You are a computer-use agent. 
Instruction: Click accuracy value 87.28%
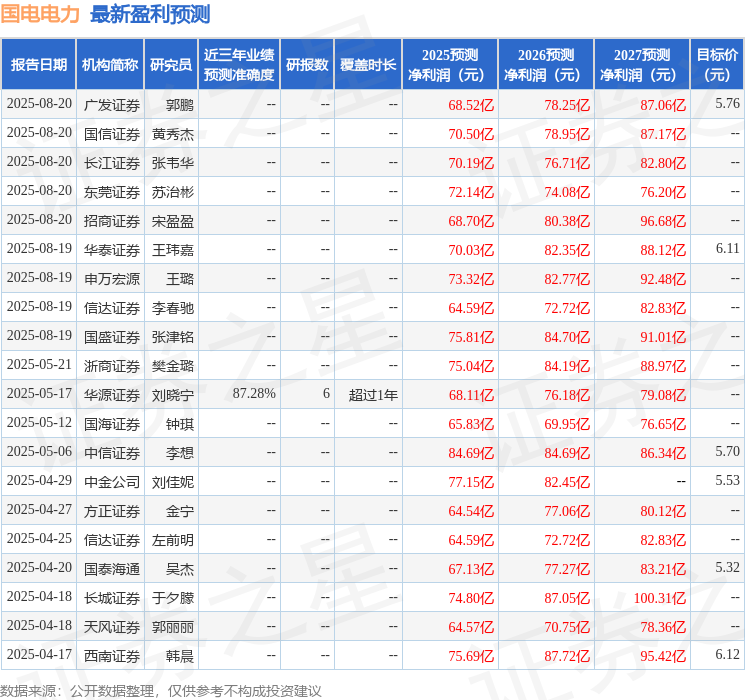coord(254,393)
